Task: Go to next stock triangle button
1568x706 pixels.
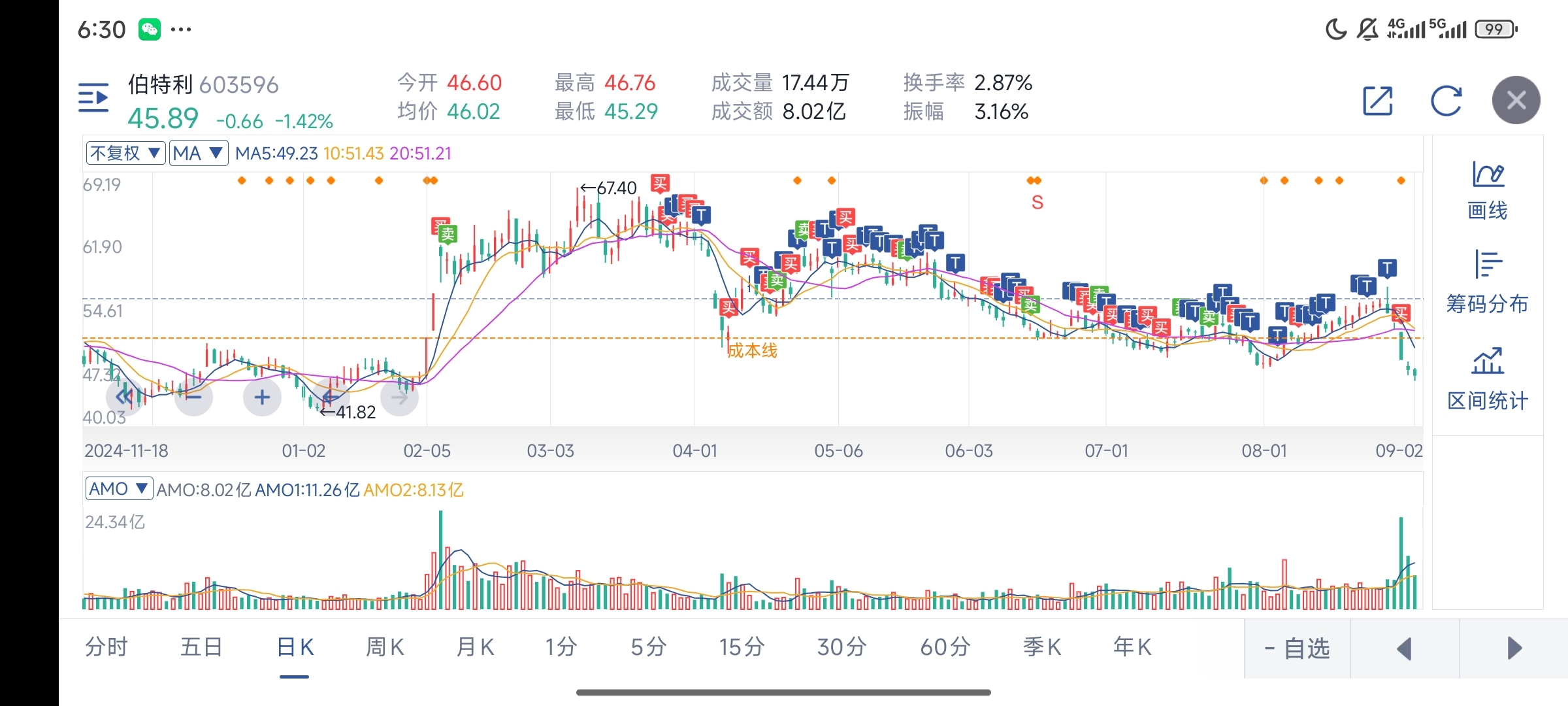Action: (1514, 648)
